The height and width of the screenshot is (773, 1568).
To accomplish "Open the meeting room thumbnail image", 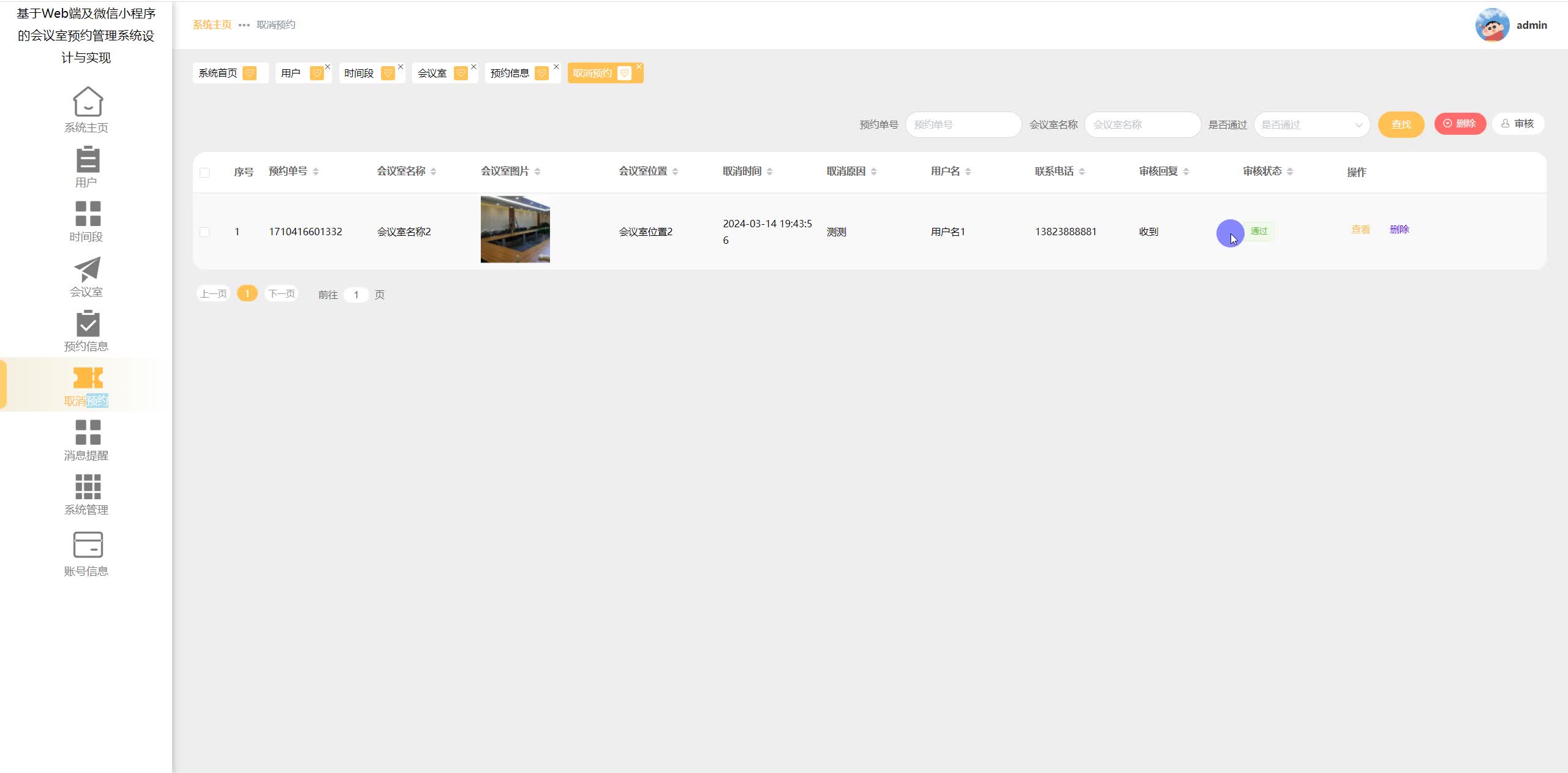I will tap(515, 230).
